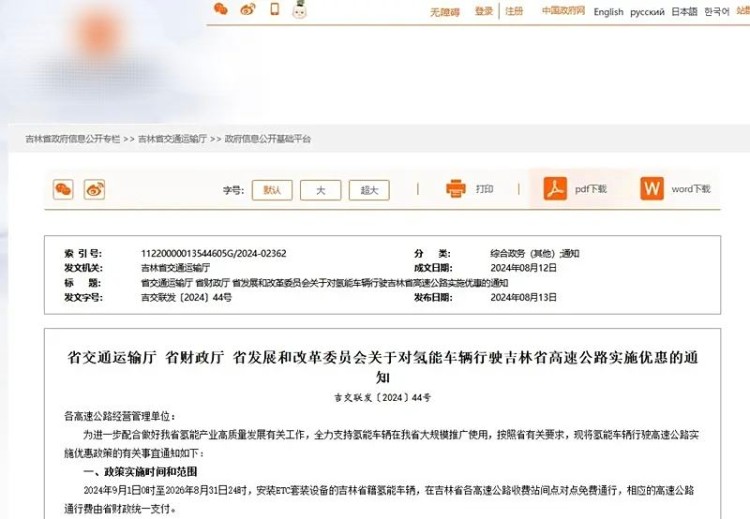This screenshot has width=750, height=519.
Task: Click the mascot avatar icon in header
Action: 298,10
